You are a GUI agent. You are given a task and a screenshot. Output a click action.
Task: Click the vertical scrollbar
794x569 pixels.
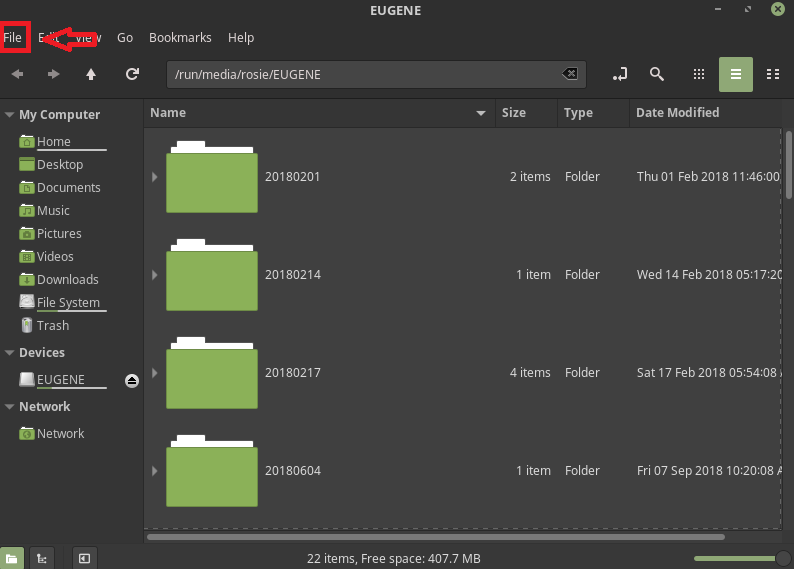789,165
